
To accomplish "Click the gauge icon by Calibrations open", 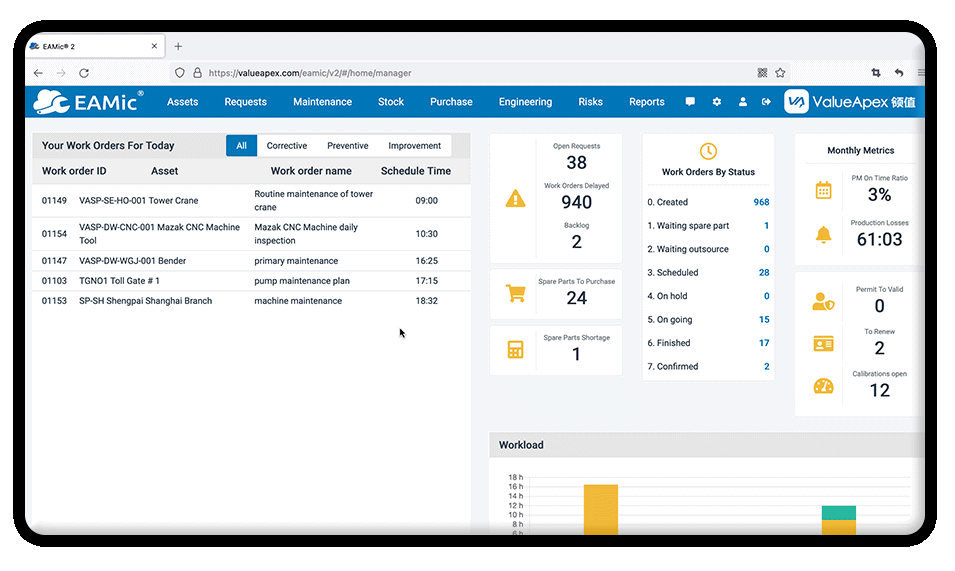I will (823, 386).
